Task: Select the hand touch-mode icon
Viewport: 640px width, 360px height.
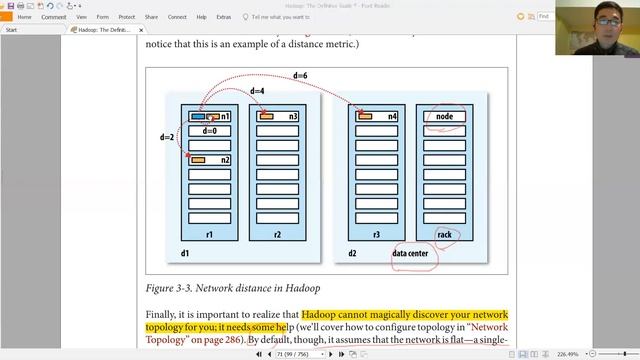Action: (x=70, y=6)
